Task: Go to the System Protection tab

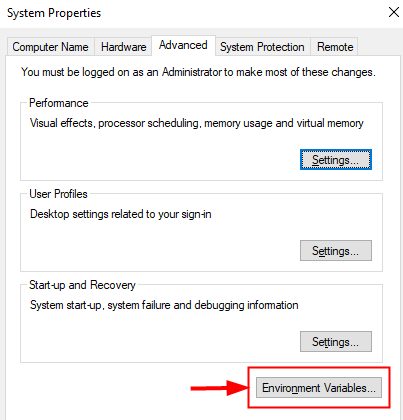Action: point(262,47)
